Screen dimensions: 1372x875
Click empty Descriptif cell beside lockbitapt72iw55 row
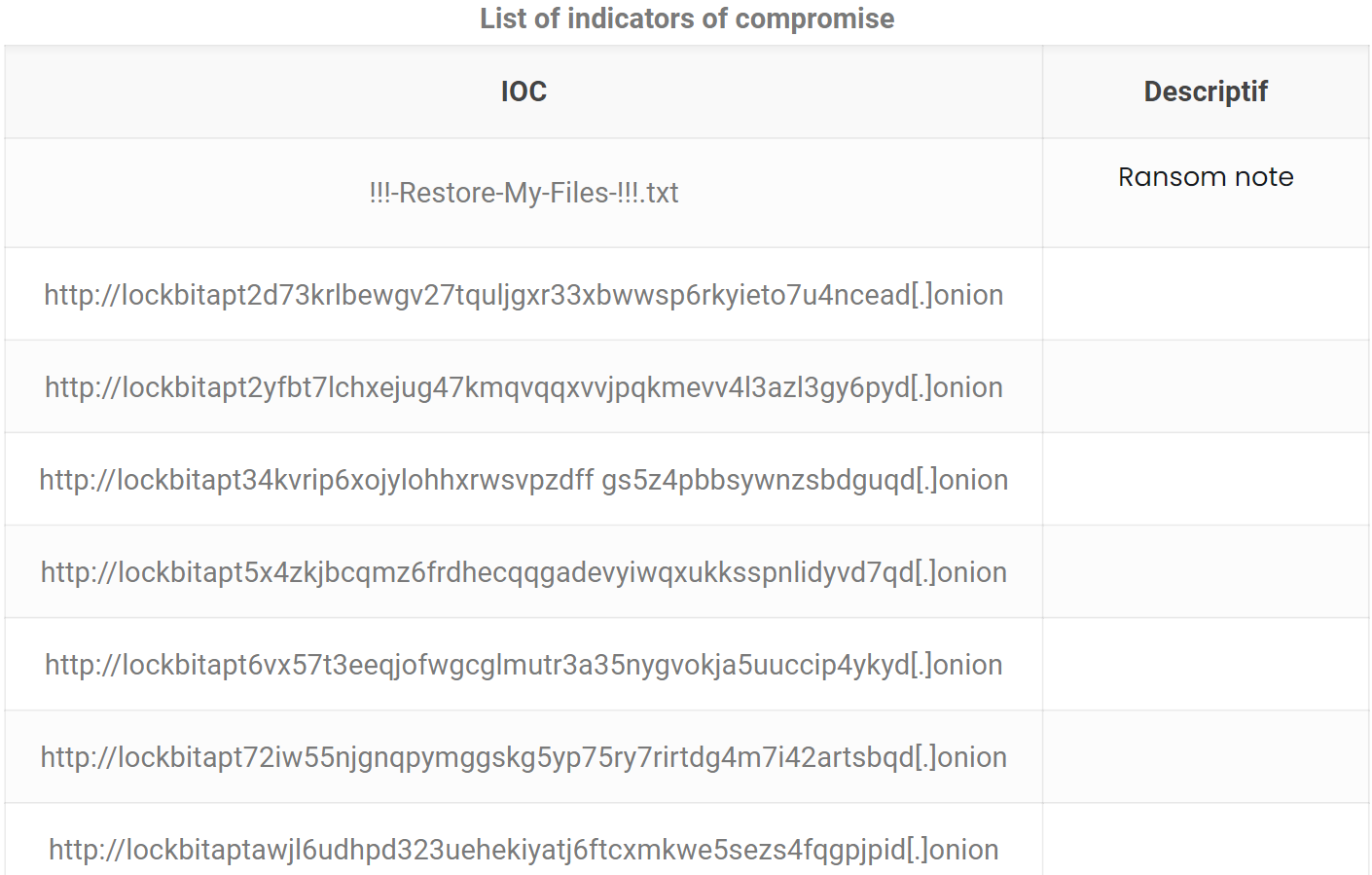click(x=1206, y=756)
